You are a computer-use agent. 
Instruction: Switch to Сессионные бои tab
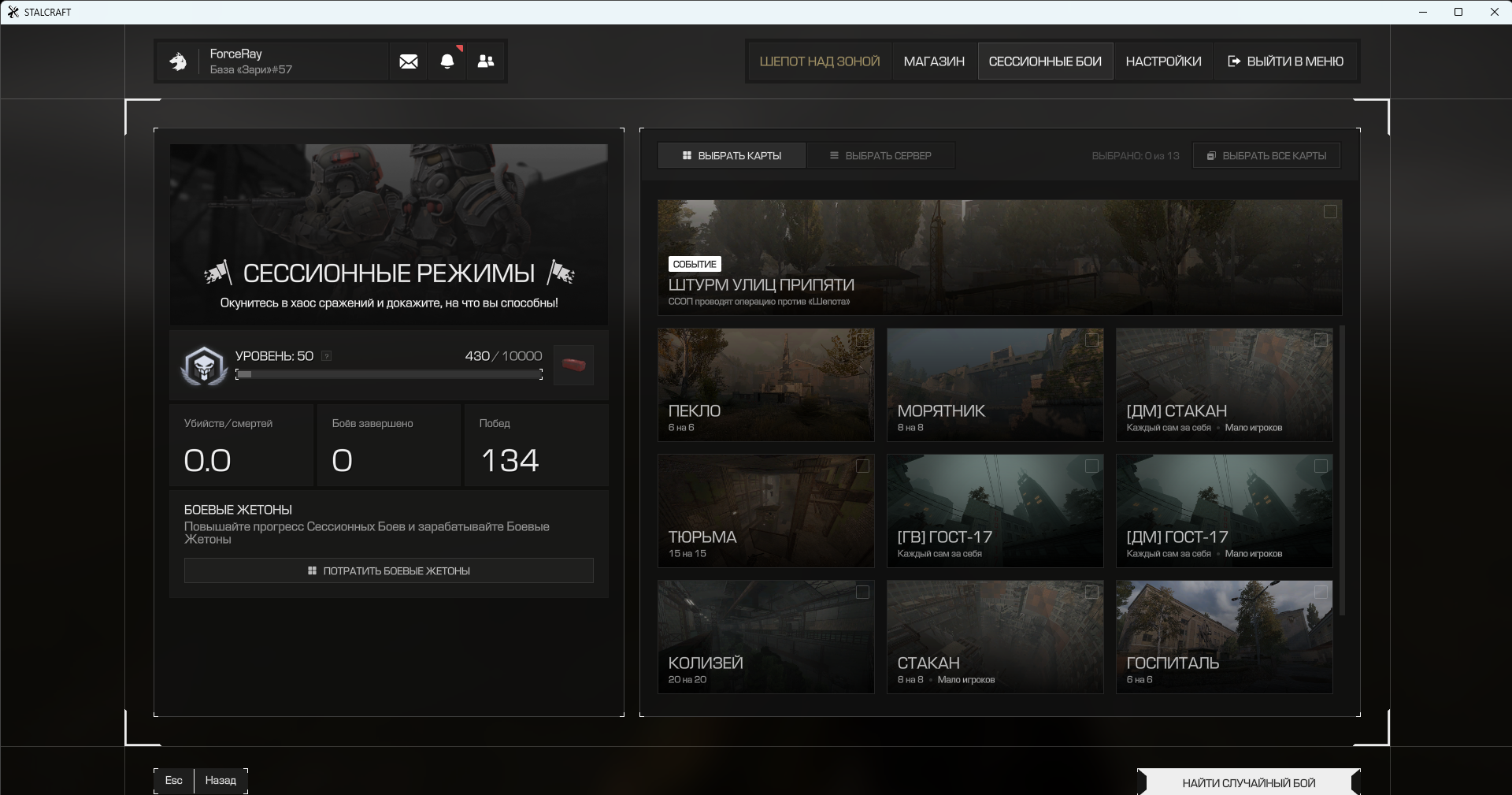(1045, 61)
